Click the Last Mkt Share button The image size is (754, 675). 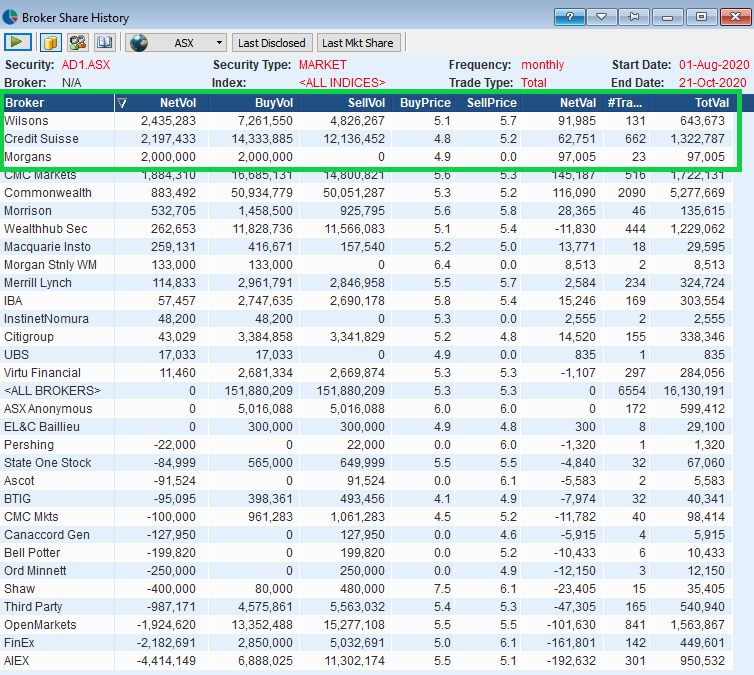358,43
